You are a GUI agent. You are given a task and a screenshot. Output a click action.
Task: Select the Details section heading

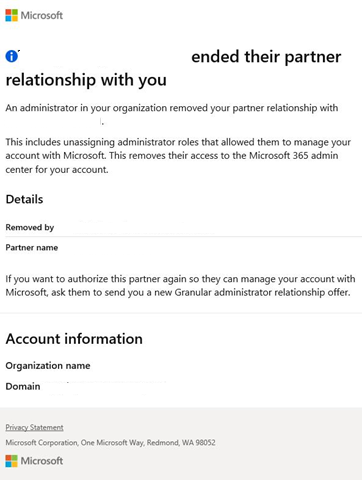tap(24, 199)
